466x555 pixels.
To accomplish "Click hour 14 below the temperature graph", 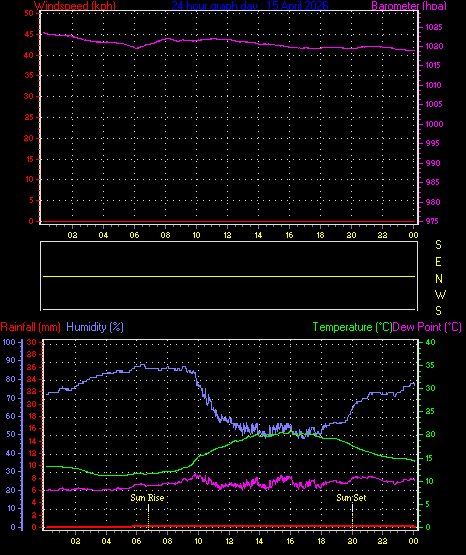I will tap(259, 541).
